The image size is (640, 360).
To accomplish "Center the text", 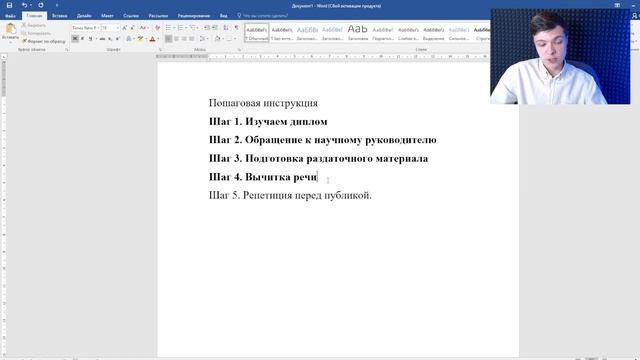I will click(x=176, y=39).
